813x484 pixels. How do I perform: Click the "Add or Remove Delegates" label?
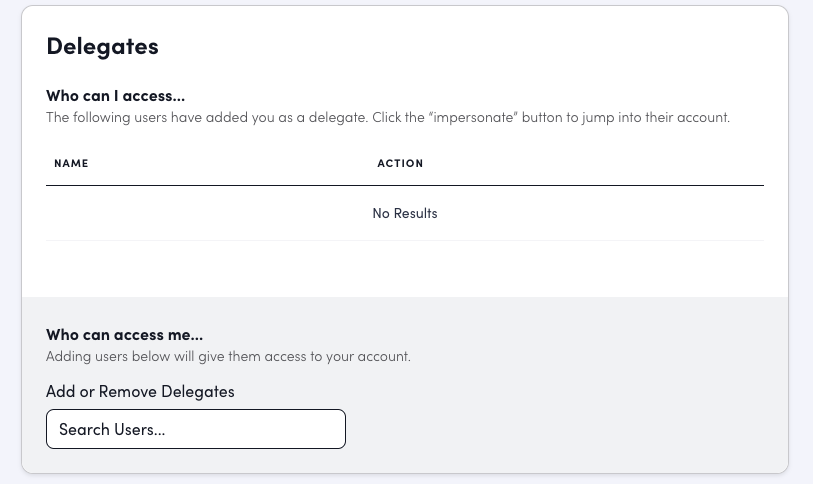click(140, 391)
